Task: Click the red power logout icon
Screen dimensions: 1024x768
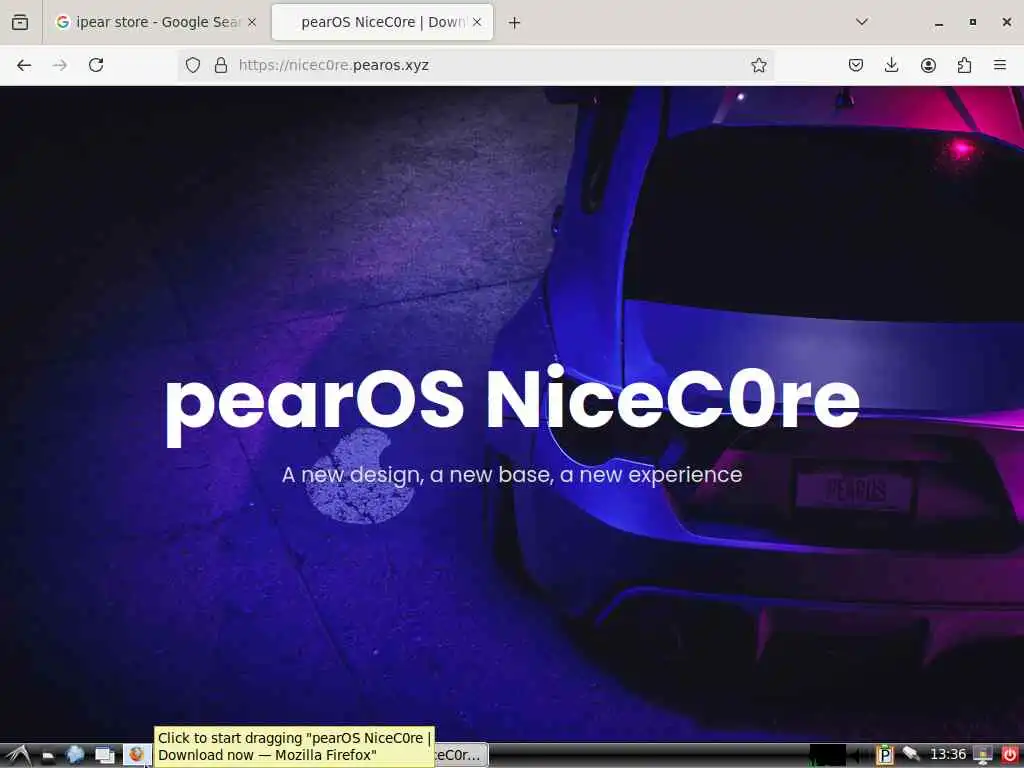Action: 1009,756
